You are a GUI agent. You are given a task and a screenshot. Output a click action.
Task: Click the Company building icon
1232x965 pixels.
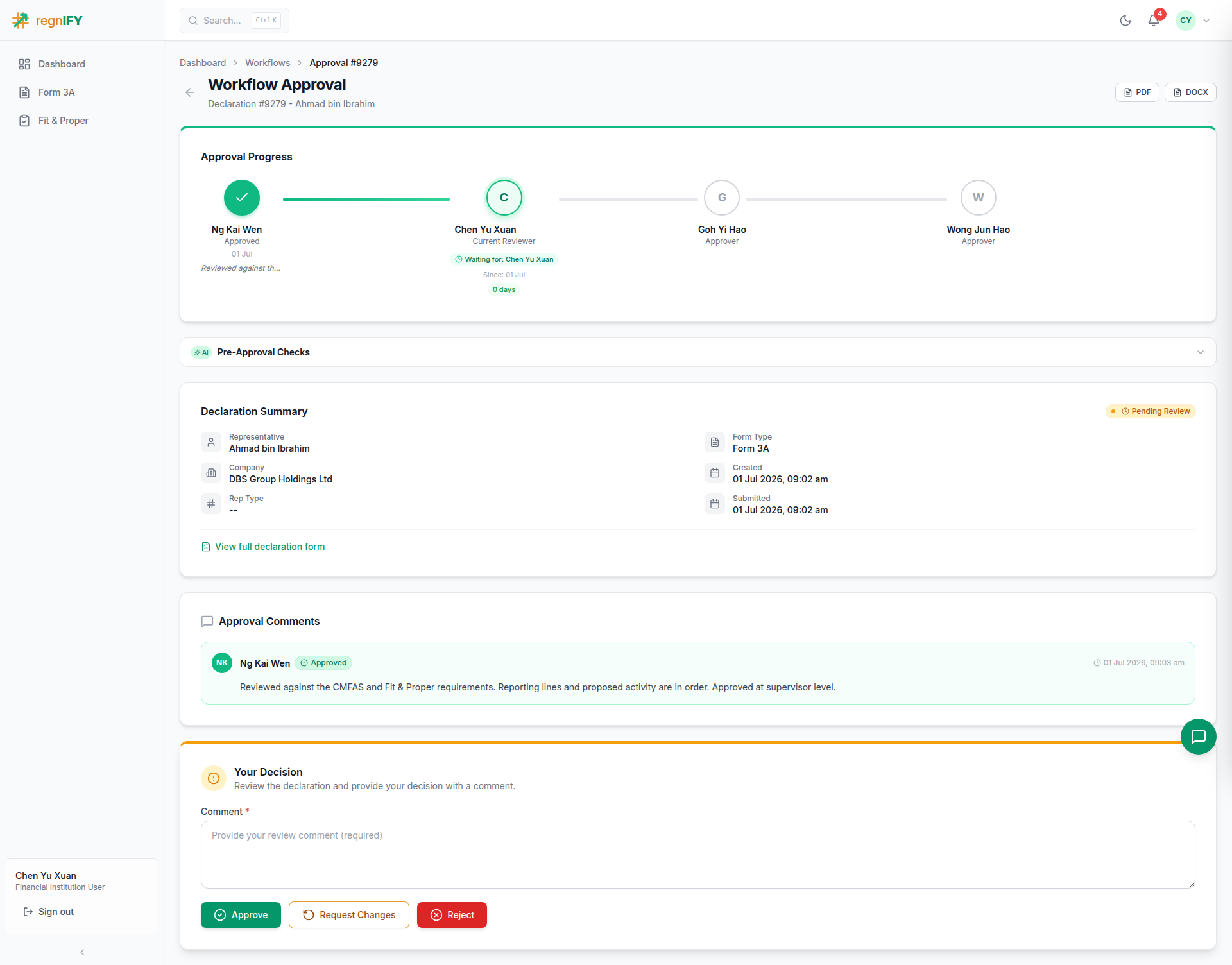[211, 473]
